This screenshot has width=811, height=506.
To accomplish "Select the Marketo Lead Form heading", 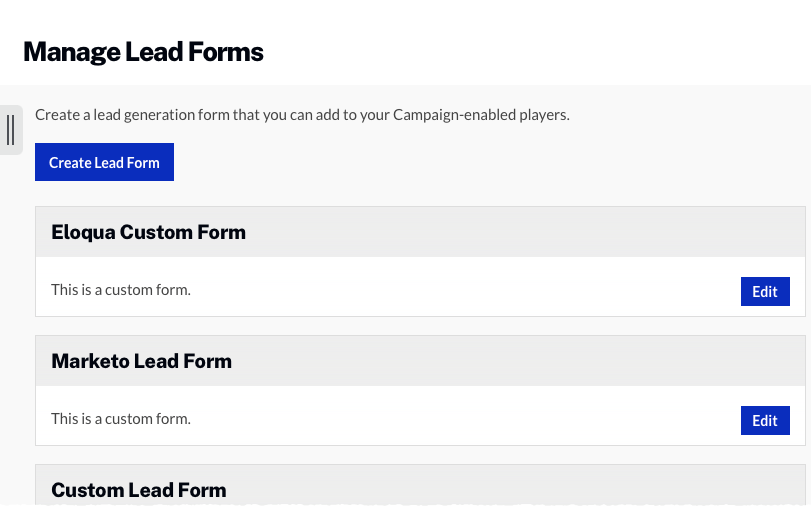I will click(141, 361).
